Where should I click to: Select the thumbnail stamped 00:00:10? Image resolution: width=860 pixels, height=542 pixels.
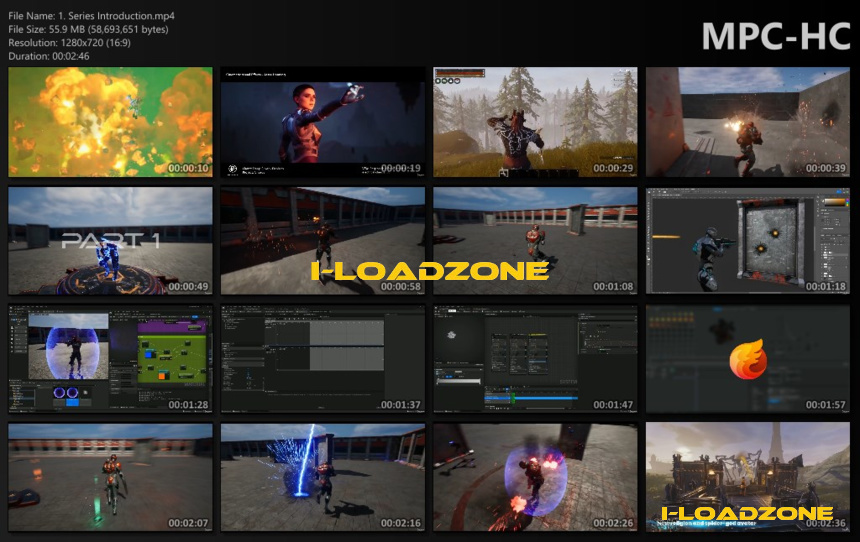[x=110, y=122]
